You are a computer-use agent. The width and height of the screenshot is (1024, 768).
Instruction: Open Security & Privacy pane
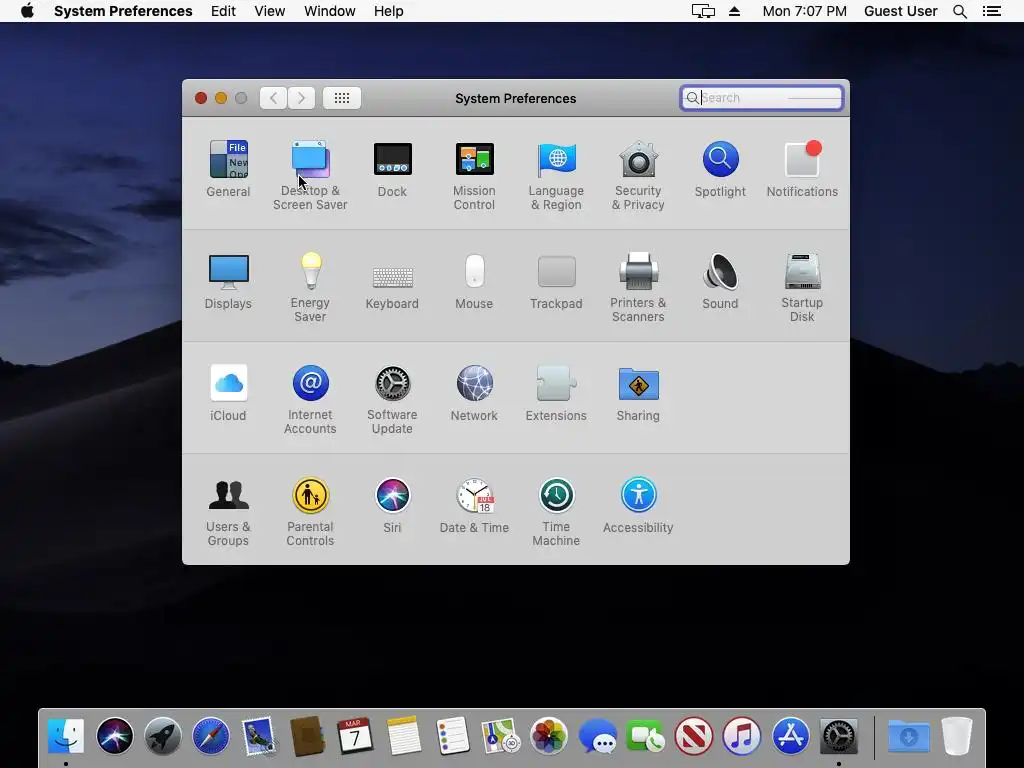pyautogui.click(x=638, y=175)
